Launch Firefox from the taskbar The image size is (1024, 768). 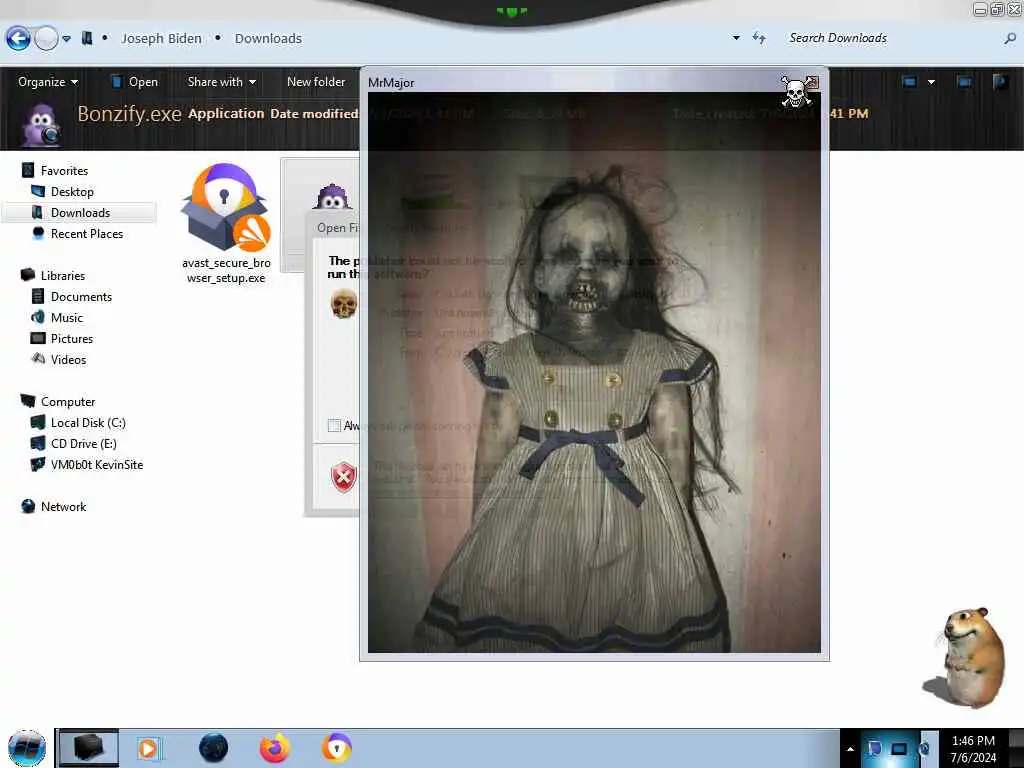(275, 748)
